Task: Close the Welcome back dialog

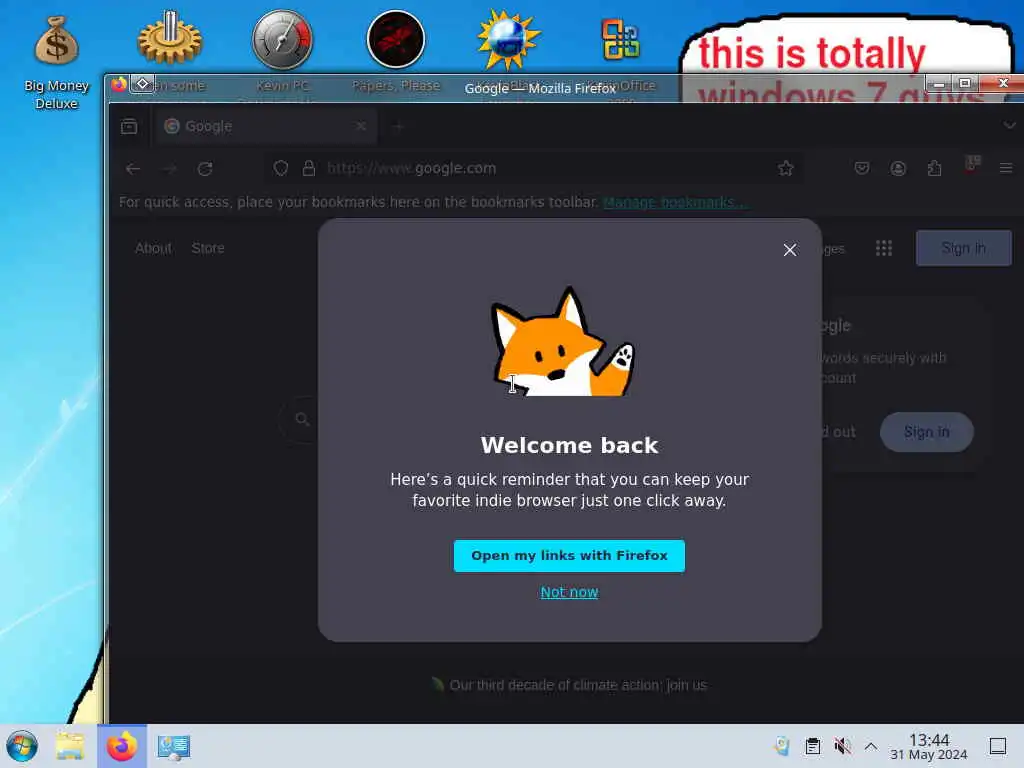Action: pos(790,250)
